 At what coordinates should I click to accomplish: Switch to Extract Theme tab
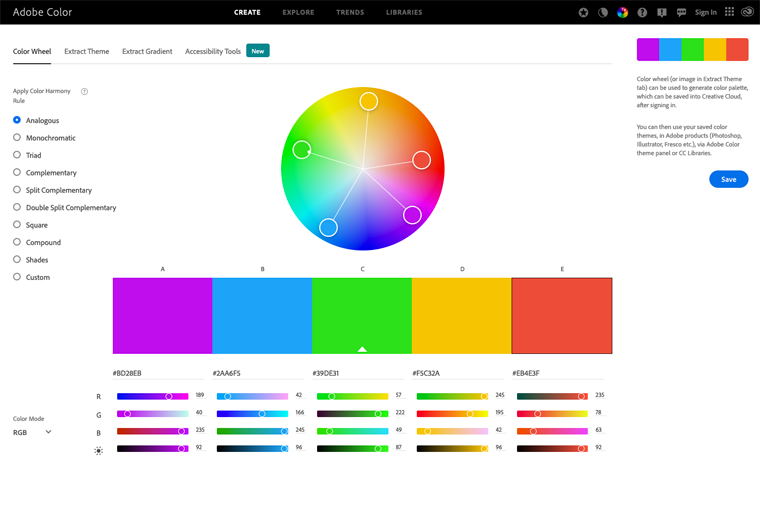coord(87,51)
